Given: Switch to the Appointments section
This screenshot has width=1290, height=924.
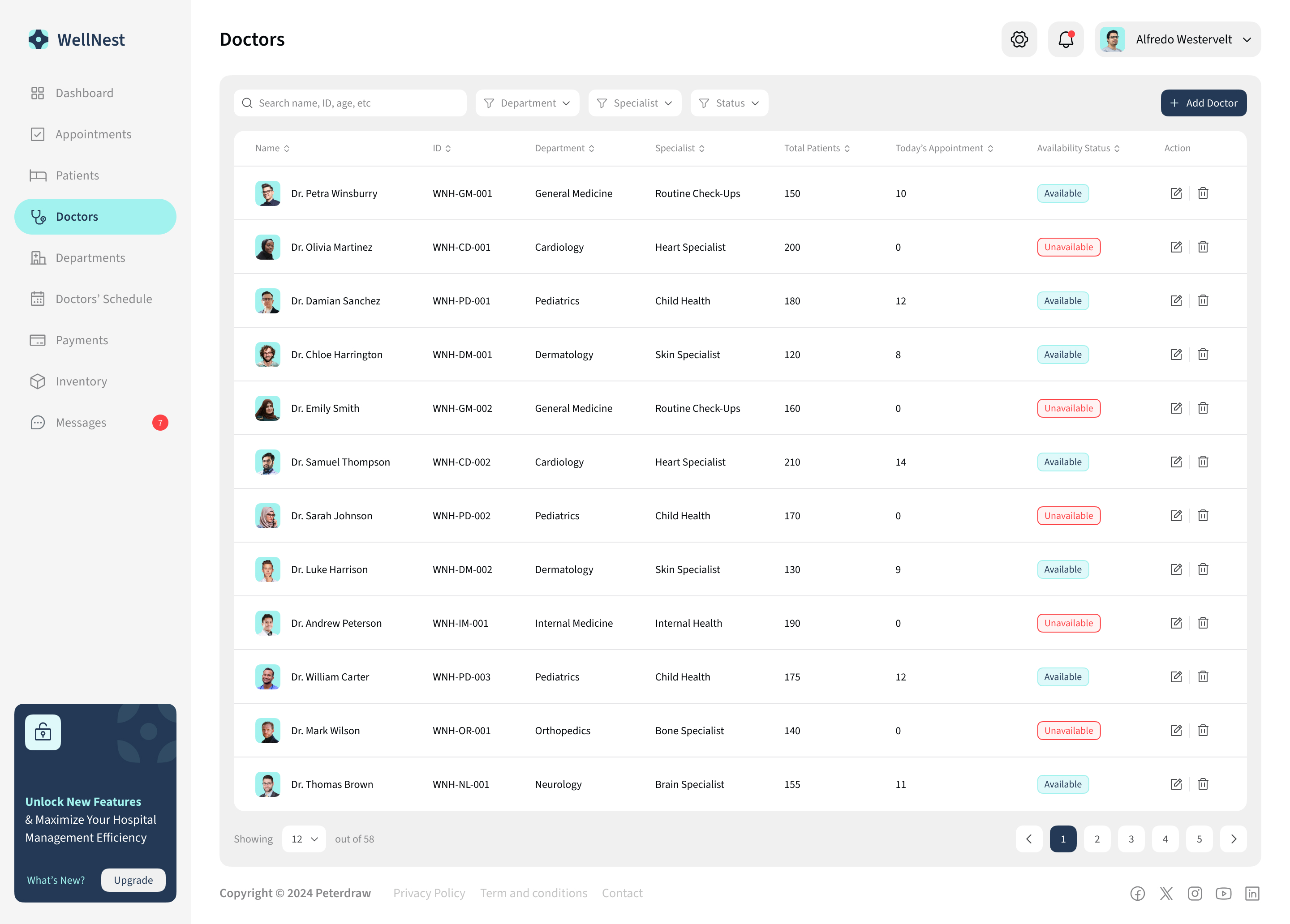Looking at the screenshot, I should coord(93,134).
